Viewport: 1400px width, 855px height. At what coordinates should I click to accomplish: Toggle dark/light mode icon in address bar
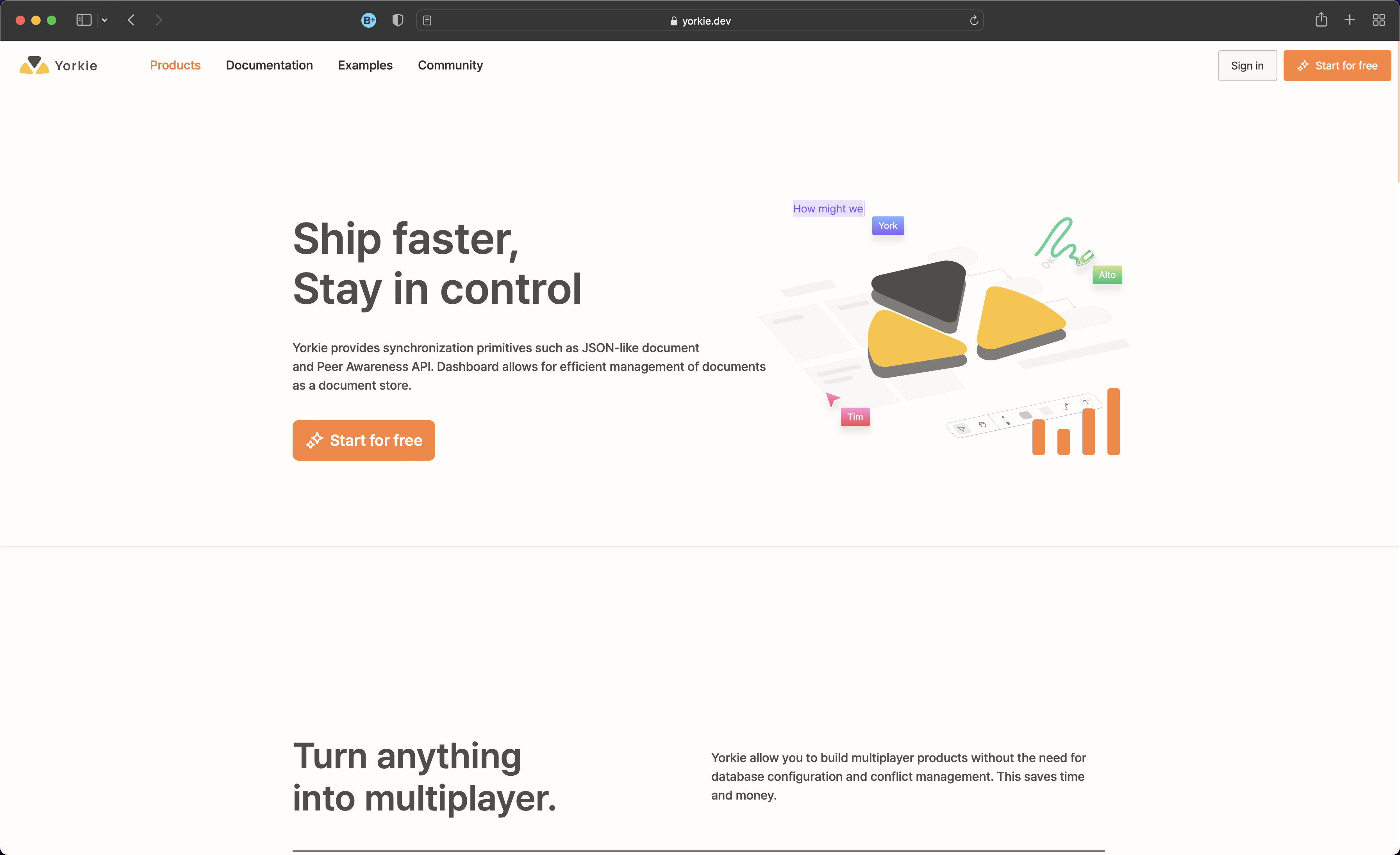pyautogui.click(x=397, y=19)
